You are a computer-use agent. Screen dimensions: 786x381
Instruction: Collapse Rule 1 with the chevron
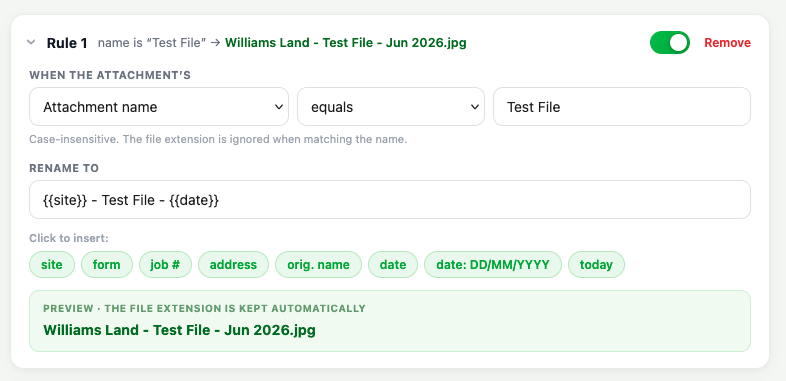(x=31, y=43)
